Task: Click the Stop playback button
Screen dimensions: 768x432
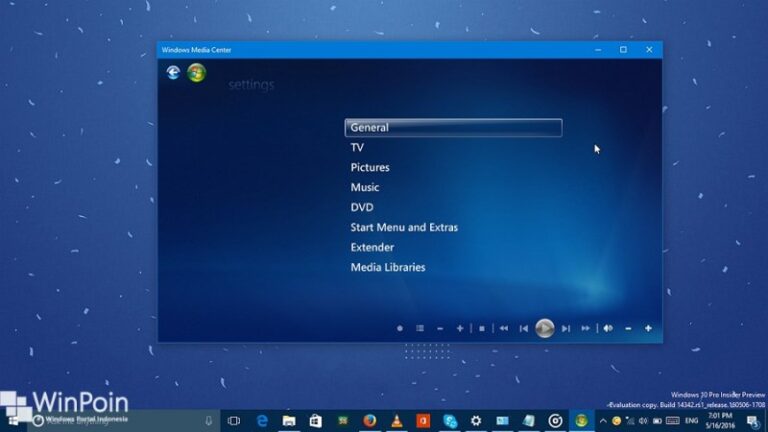Action: pyautogui.click(x=482, y=328)
